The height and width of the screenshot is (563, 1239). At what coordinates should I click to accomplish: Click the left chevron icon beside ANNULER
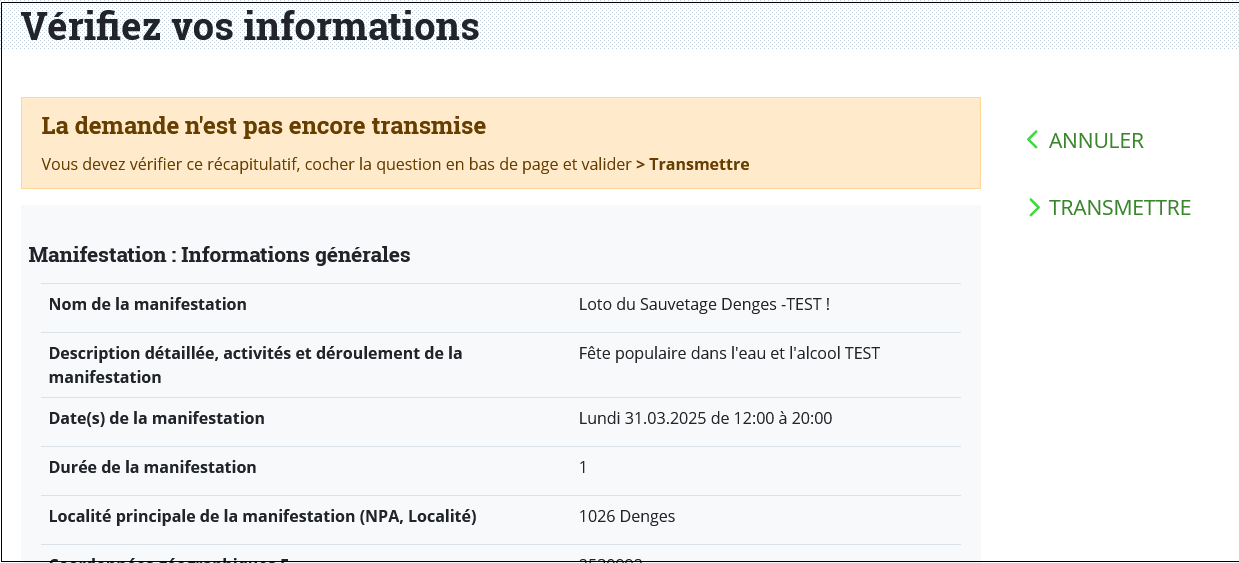[1033, 140]
